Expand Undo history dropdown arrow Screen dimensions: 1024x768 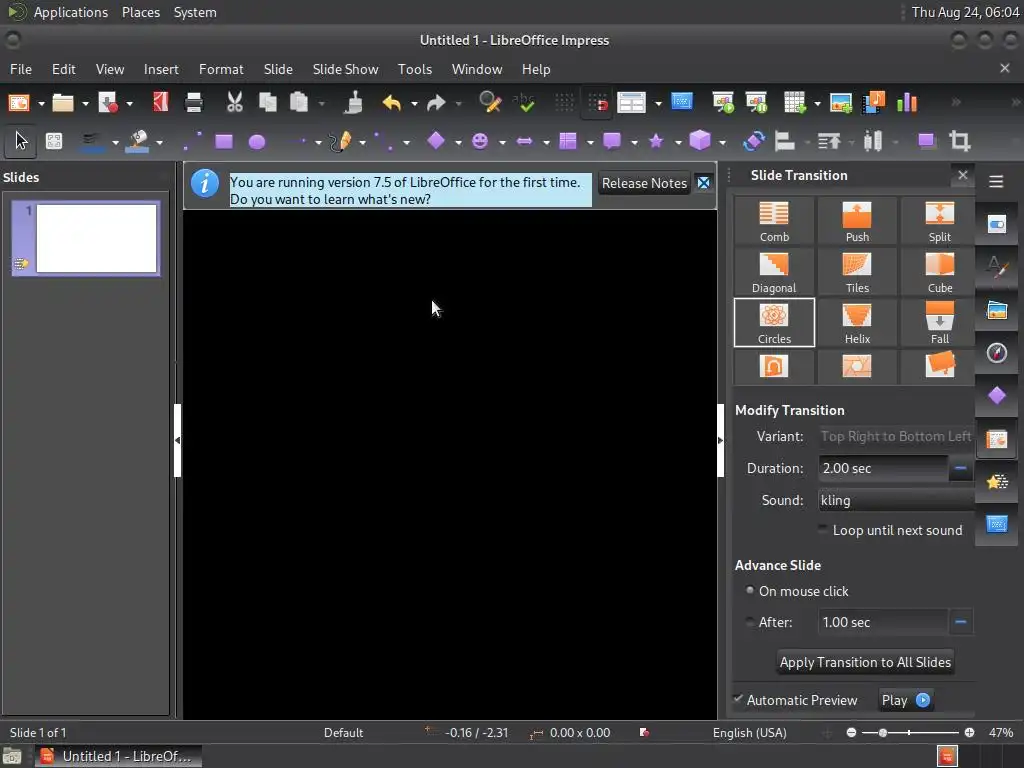point(414,103)
